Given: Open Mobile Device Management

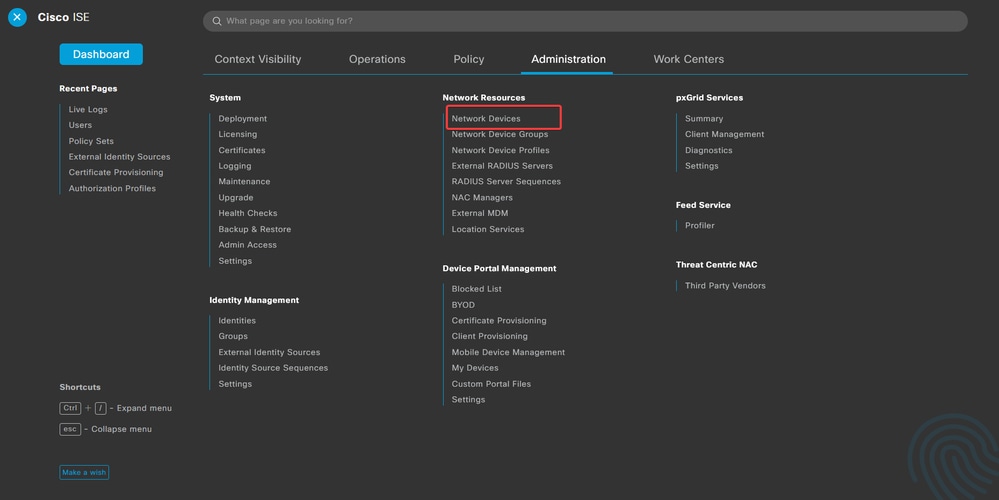Looking at the screenshot, I should (x=508, y=352).
